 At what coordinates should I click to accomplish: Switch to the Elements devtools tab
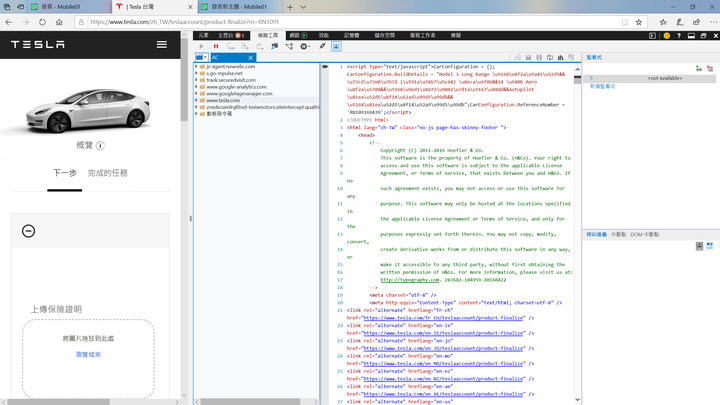click(x=203, y=35)
